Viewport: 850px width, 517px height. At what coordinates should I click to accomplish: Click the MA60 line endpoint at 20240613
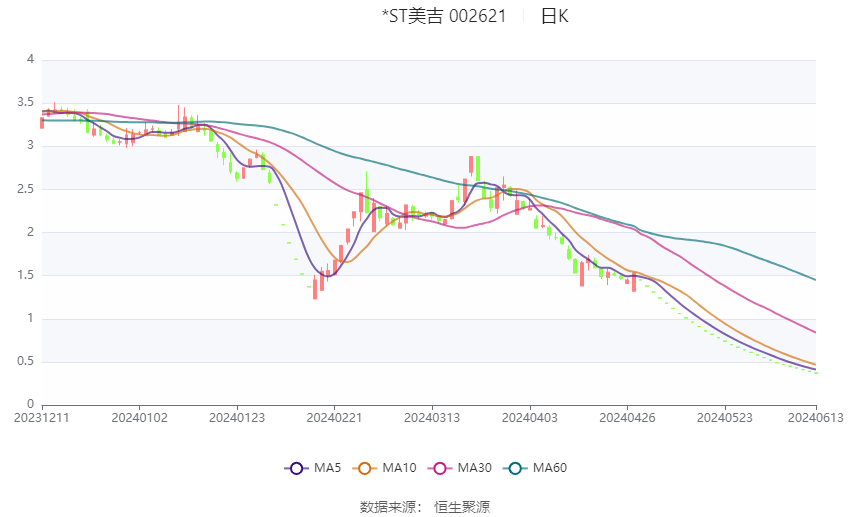815,280
